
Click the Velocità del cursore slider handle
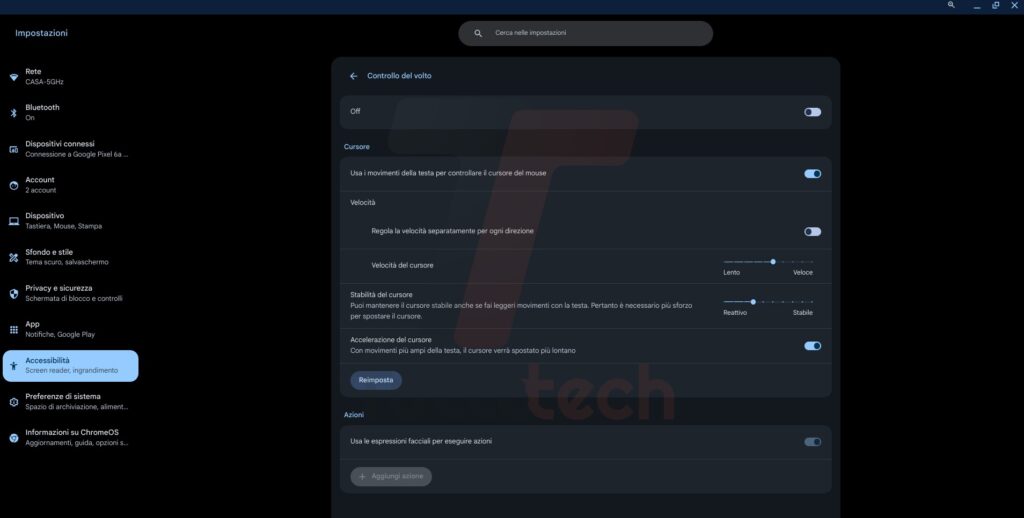tap(773, 262)
